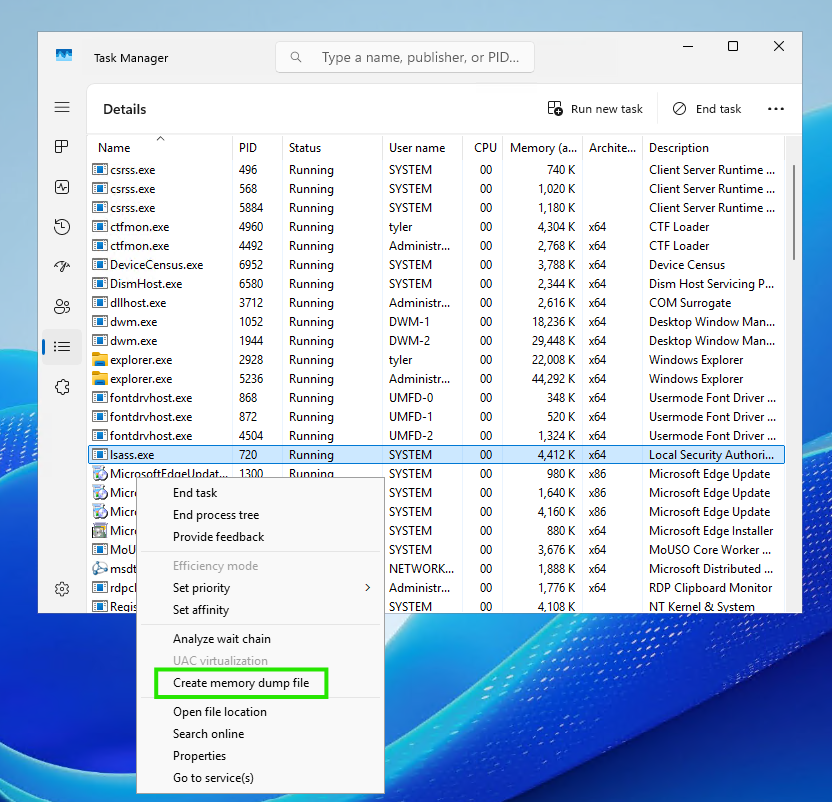The height and width of the screenshot is (802, 832).
Task: Sort by the PID column header
Action: pyautogui.click(x=257, y=148)
